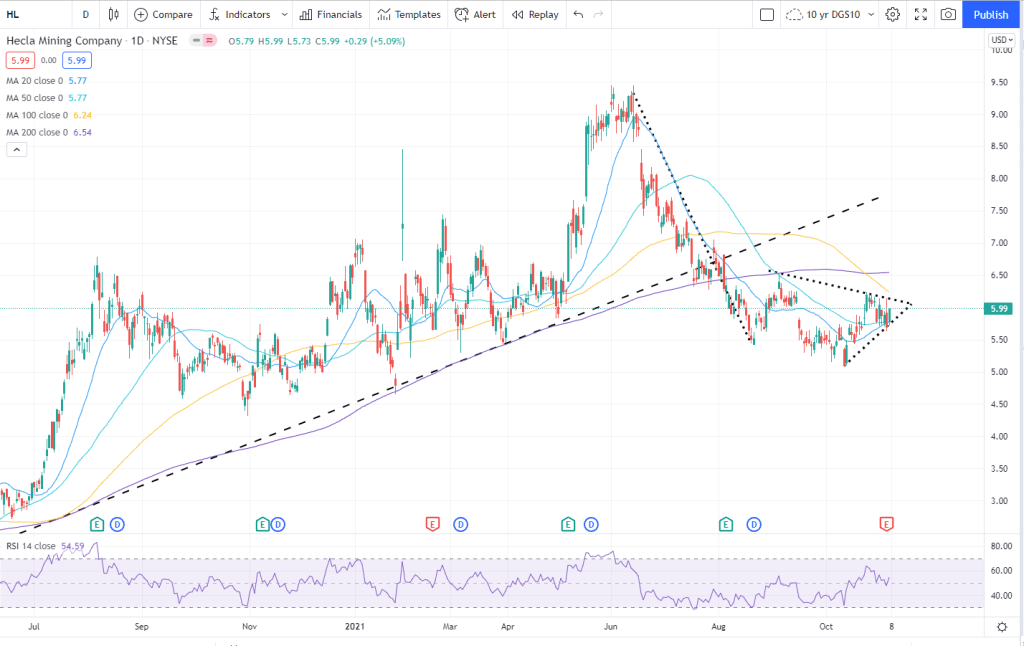Expand the indicators favorites dropdown arrow
1024x646 pixels.
point(284,15)
